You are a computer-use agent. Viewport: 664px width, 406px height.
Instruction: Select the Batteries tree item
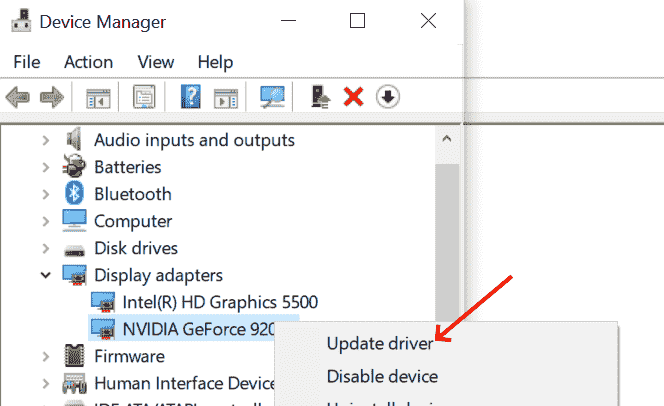127,167
